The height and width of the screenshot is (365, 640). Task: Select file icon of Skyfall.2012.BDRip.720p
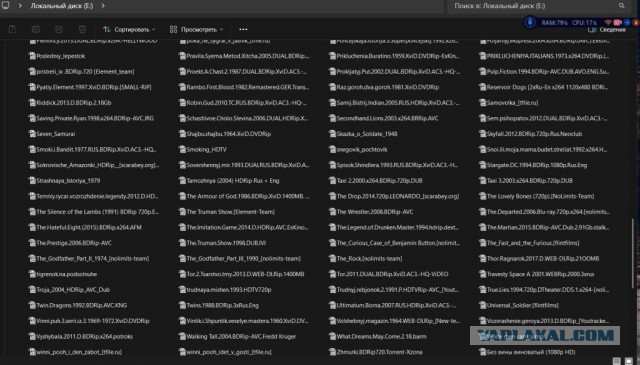(x=482, y=134)
